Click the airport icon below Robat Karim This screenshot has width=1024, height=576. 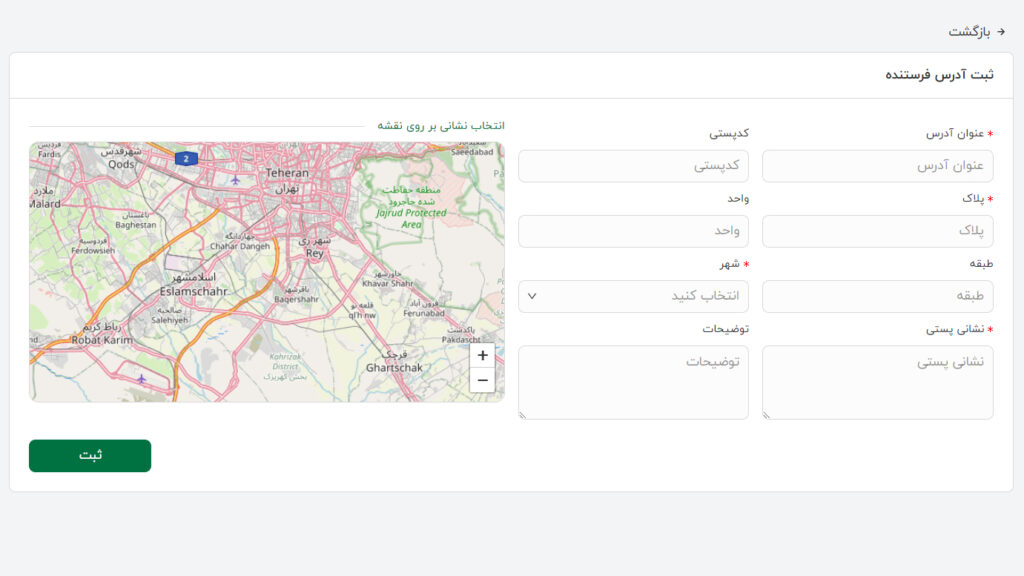(x=141, y=378)
